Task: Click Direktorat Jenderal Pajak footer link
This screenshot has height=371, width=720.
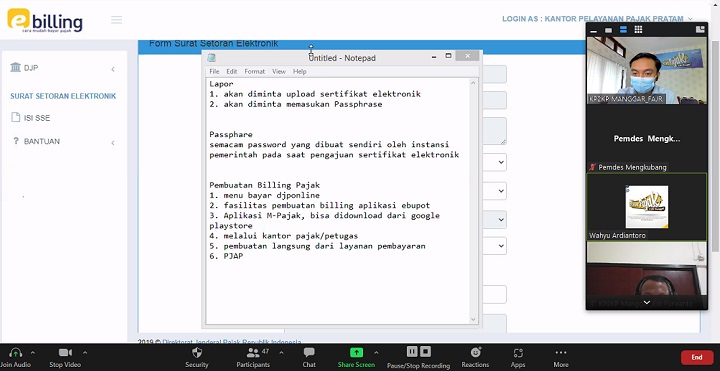Action: coord(232,342)
